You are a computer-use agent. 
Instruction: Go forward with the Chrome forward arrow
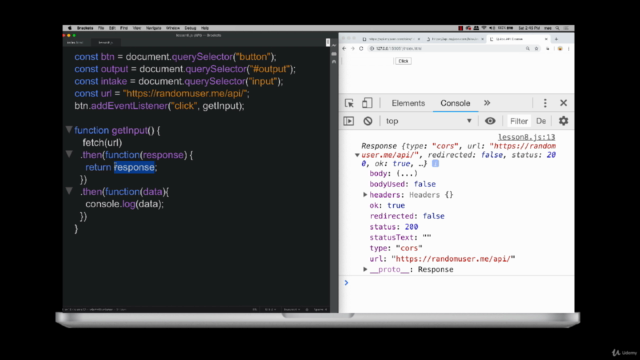pyautogui.click(x=353, y=49)
